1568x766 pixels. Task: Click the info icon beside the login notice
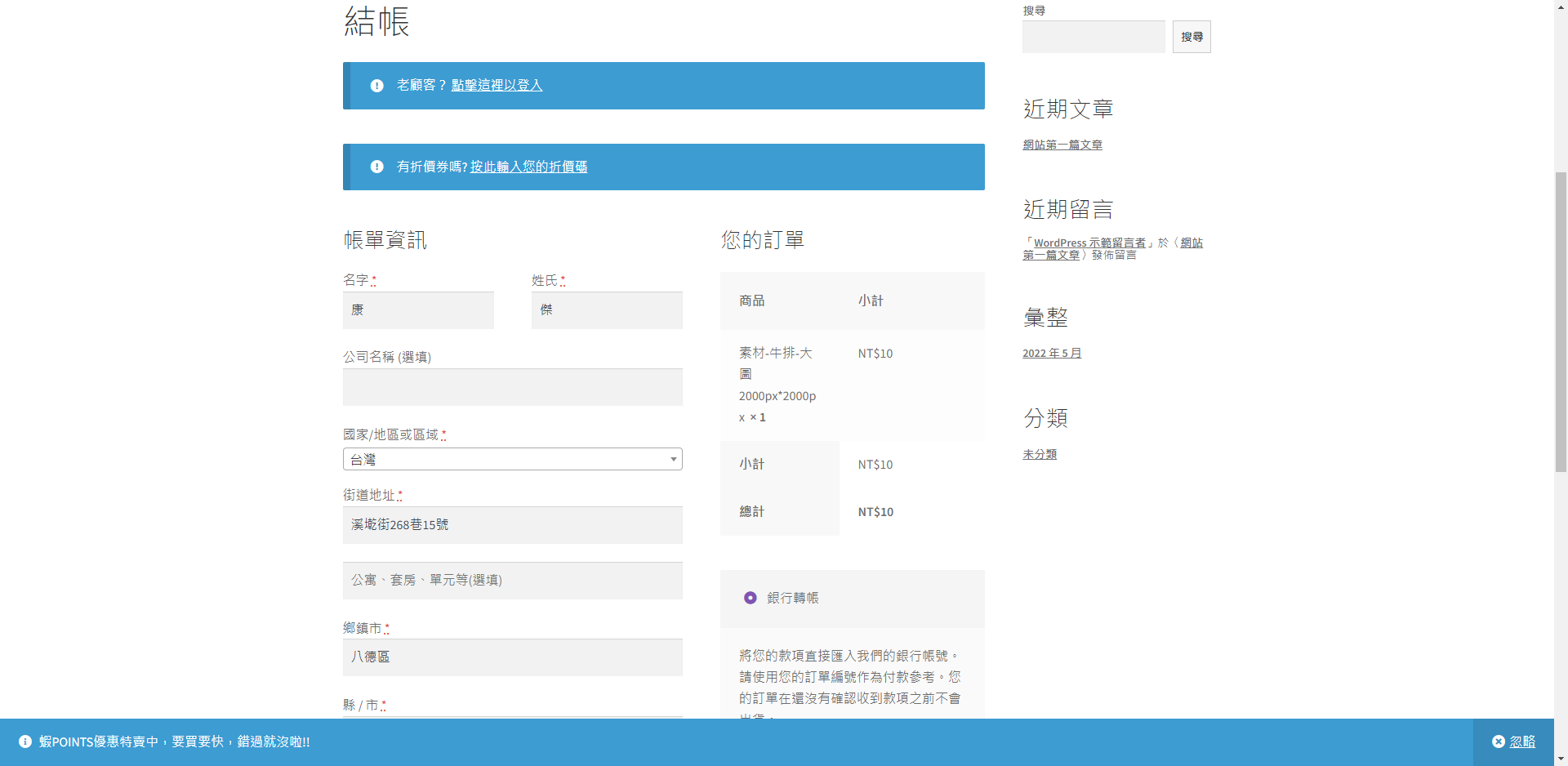[376, 86]
